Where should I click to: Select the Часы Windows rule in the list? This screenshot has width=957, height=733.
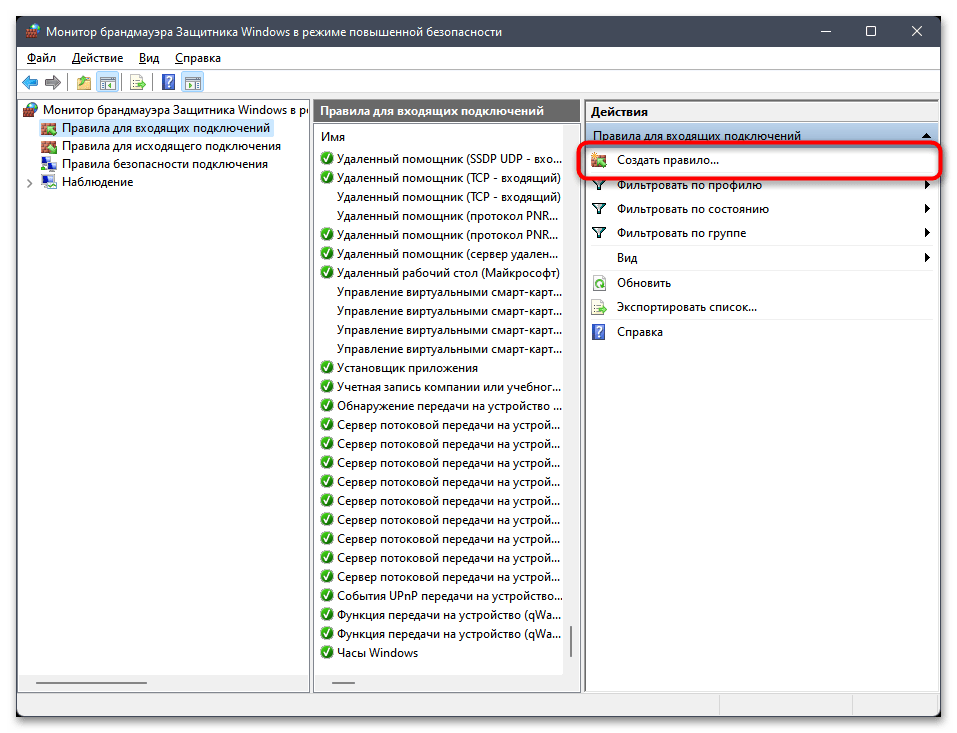[377, 653]
